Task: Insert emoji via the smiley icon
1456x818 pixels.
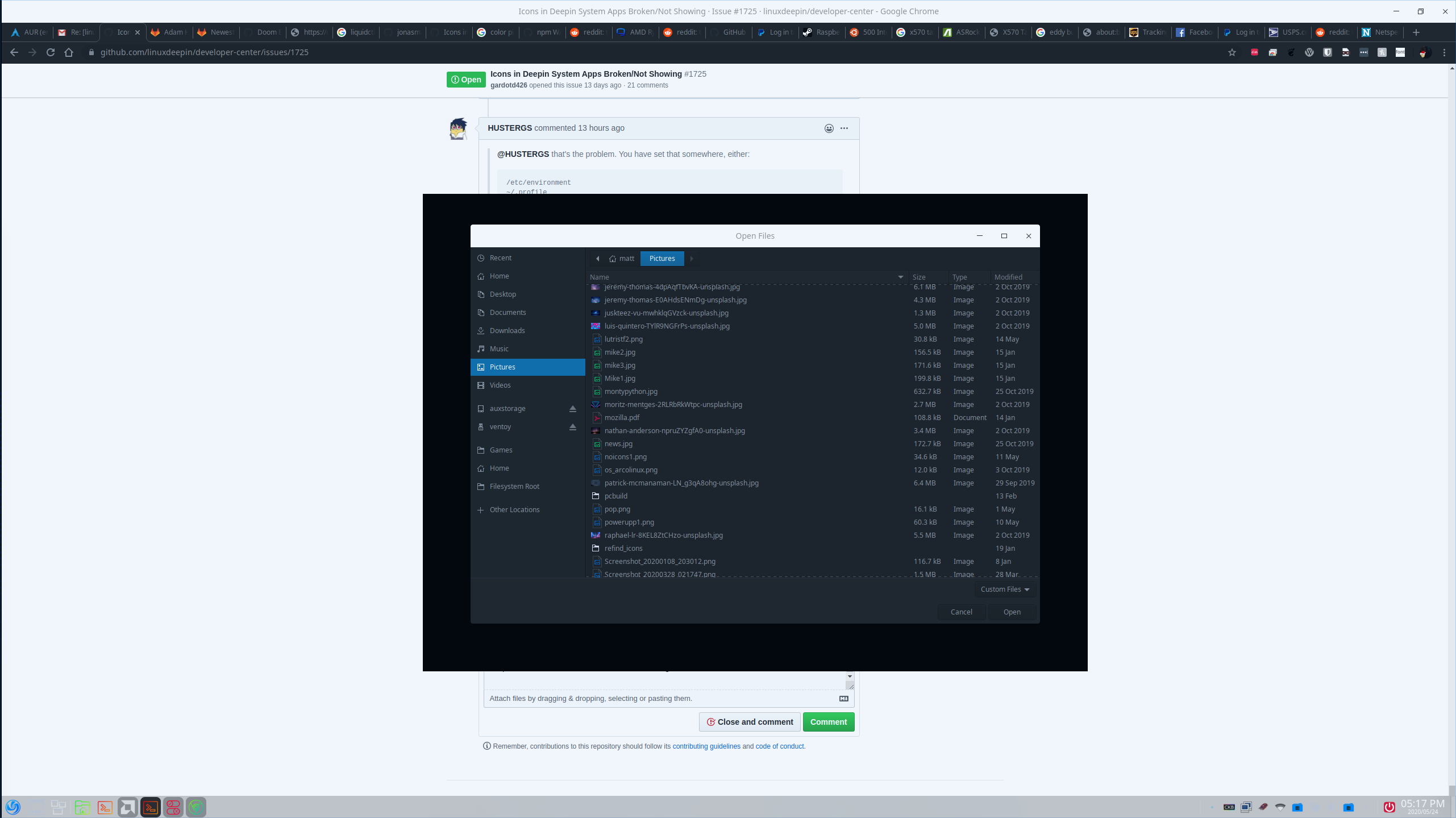Action: [829, 128]
